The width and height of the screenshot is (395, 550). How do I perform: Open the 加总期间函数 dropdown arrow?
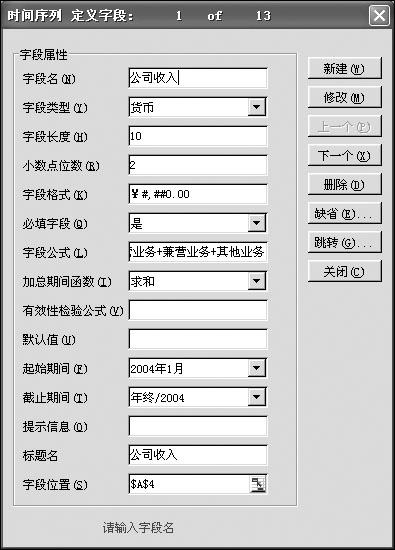click(257, 281)
